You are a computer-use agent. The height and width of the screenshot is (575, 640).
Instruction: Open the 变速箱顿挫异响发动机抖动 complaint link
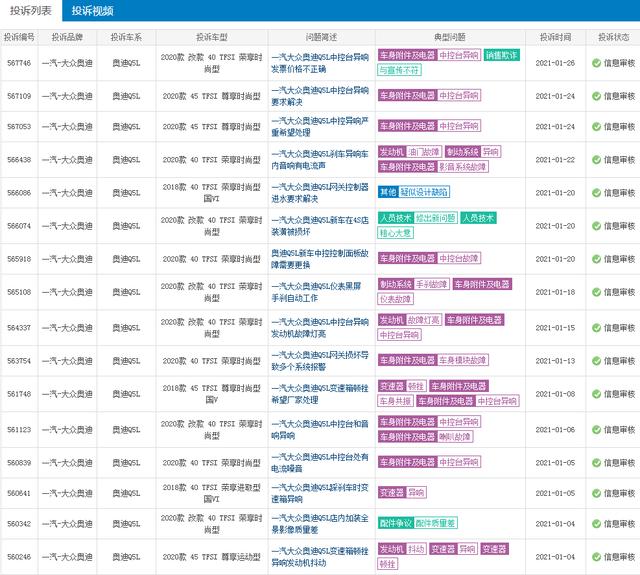pos(320,557)
